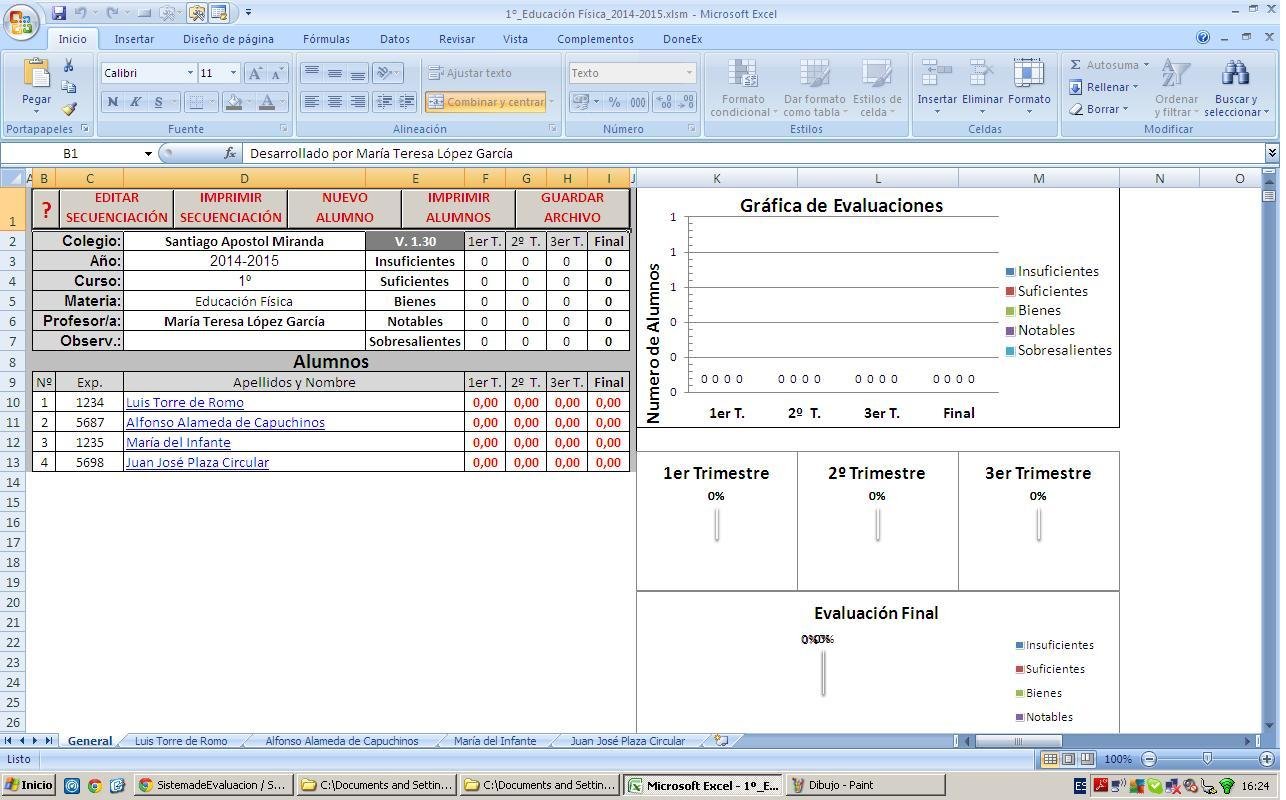
Task: Click the IMPRIMIR ALUMNOS button
Action: [459, 208]
